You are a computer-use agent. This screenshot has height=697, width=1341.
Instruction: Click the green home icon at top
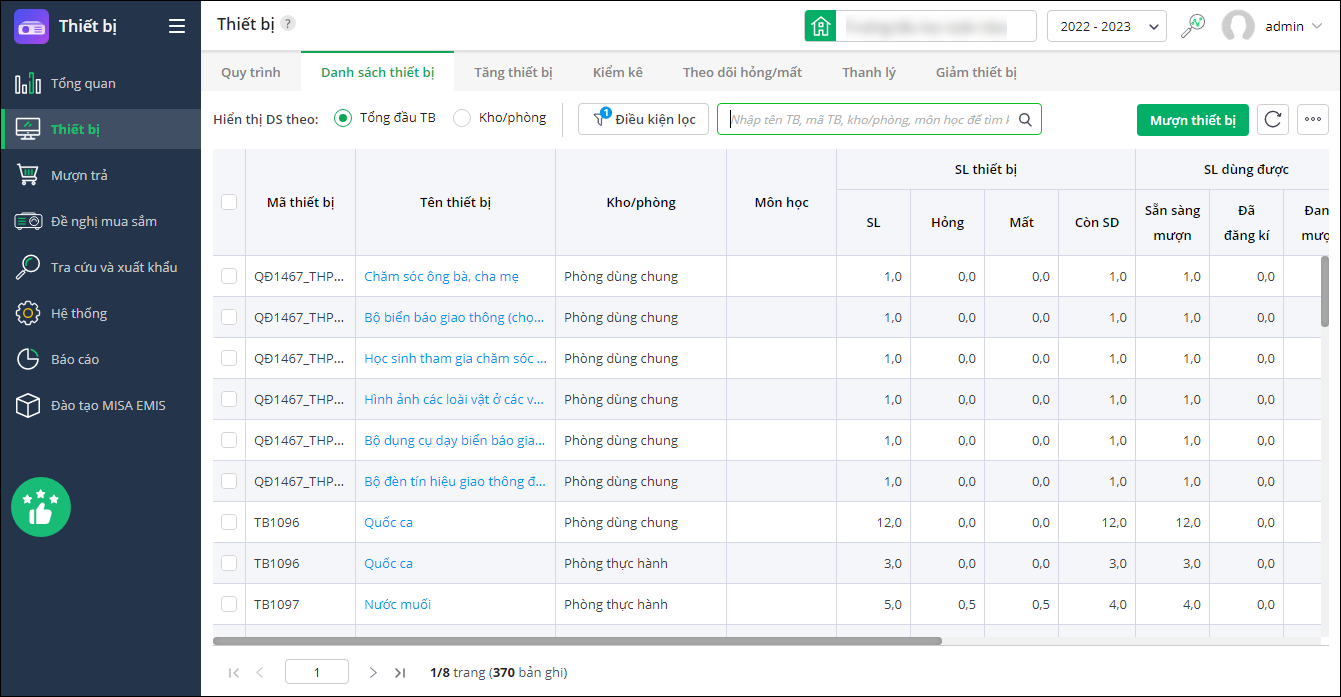[x=820, y=27]
